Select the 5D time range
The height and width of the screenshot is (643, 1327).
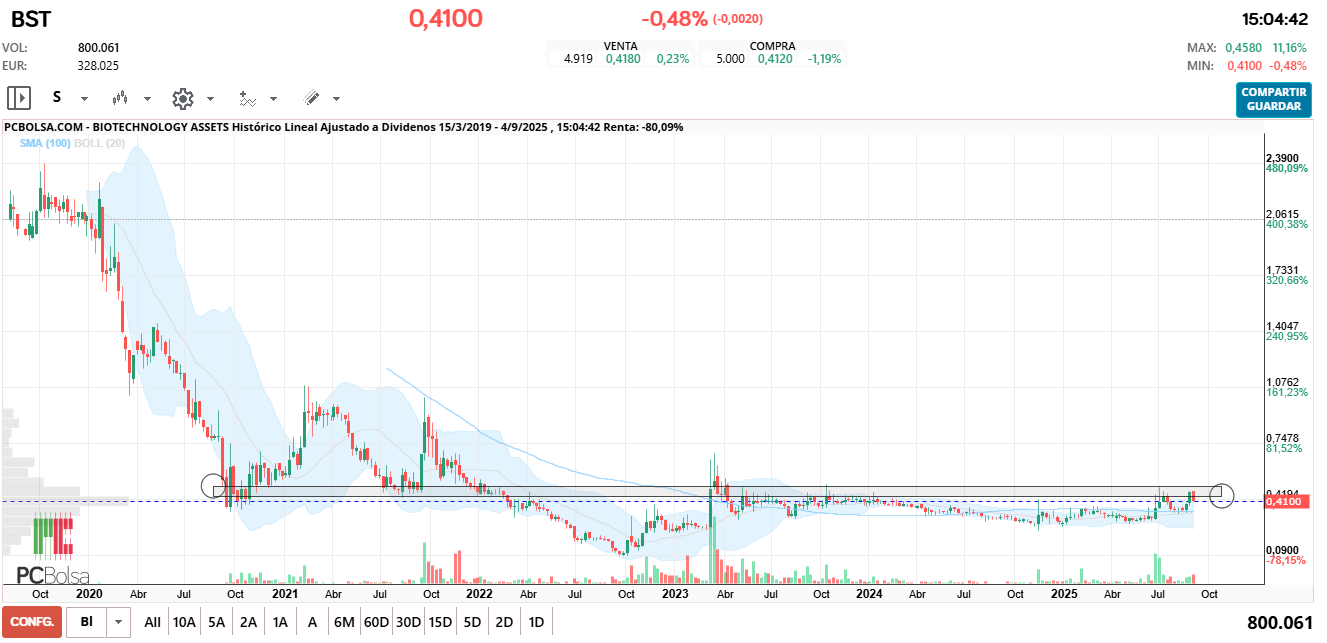point(472,622)
